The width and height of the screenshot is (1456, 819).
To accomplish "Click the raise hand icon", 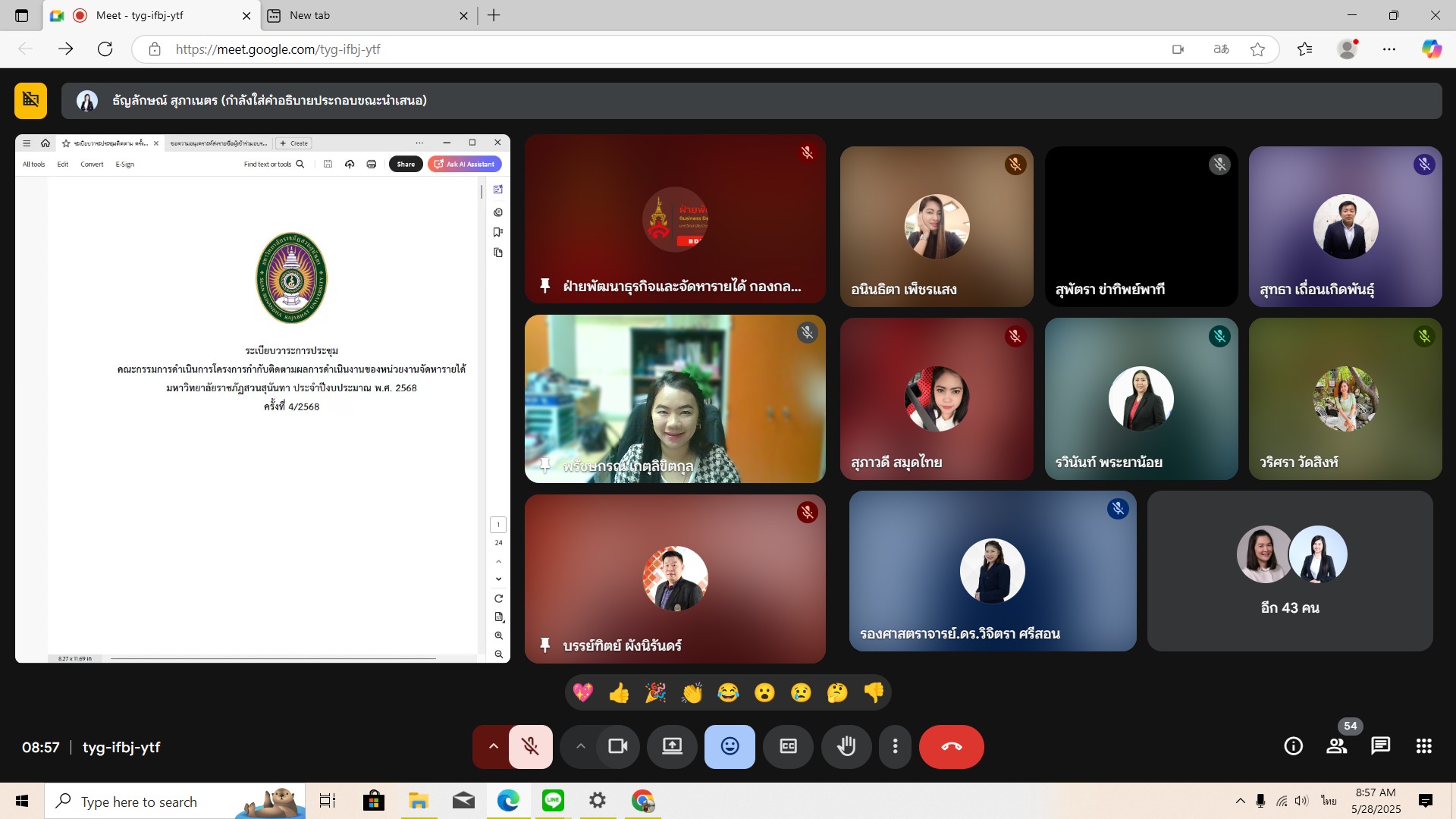I will (x=846, y=747).
